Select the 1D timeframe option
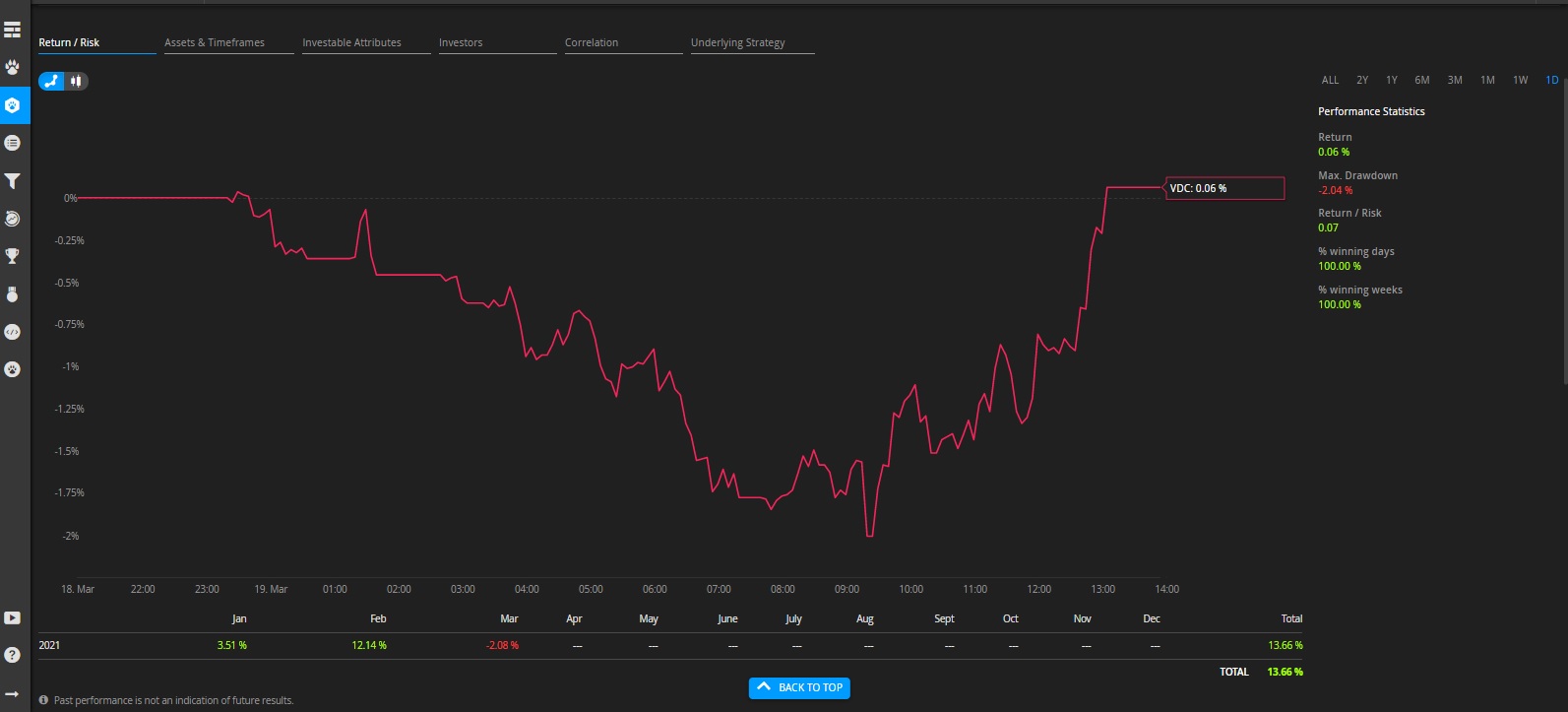1568x712 pixels. click(1551, 81)
